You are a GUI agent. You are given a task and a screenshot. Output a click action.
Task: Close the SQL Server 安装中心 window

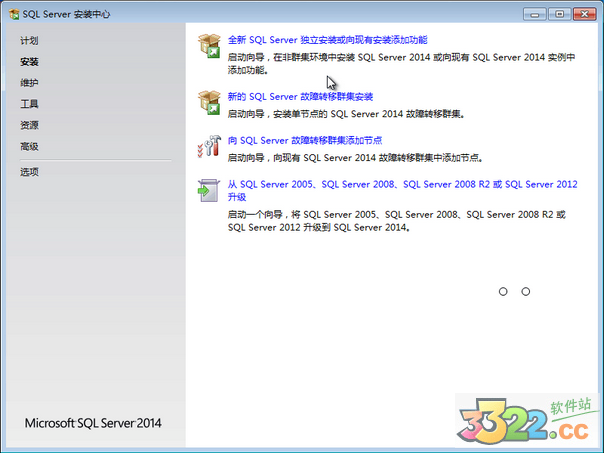(584, 14)
